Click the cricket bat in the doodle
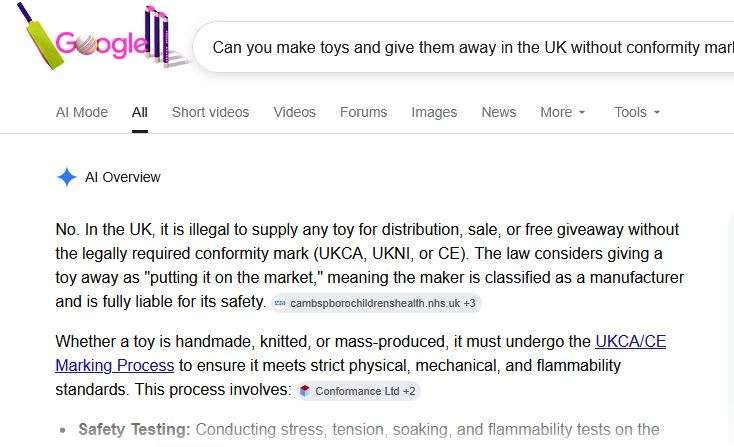 click(41, 37)
